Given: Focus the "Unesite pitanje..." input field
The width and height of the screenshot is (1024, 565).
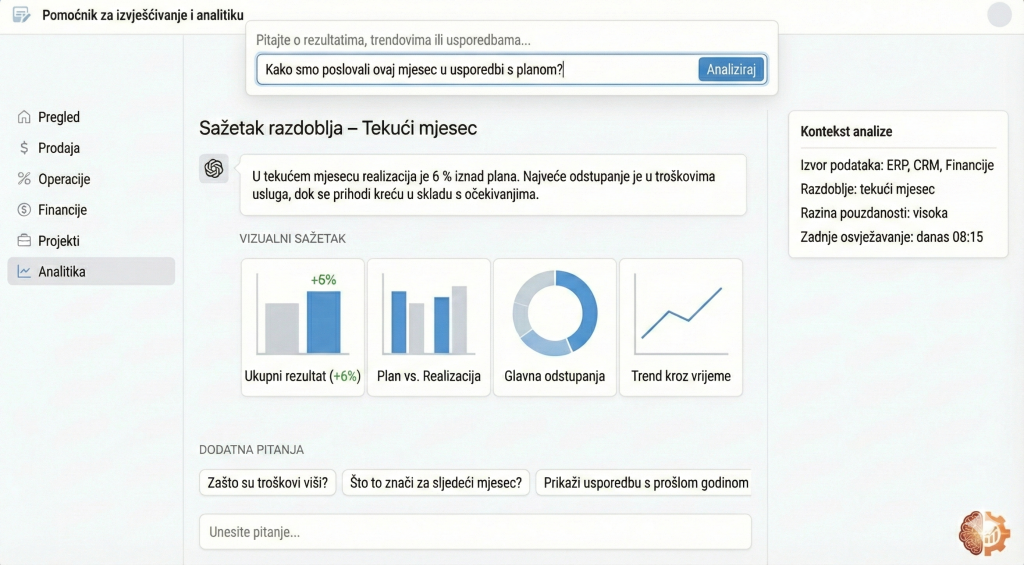Looking at the screenshot, I should 475,532.
